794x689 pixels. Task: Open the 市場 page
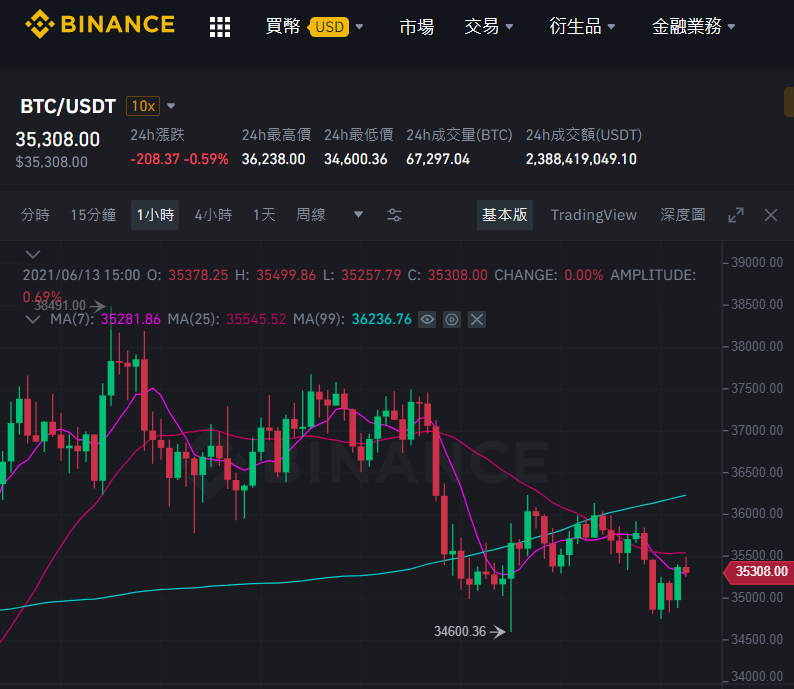point(416,26)
